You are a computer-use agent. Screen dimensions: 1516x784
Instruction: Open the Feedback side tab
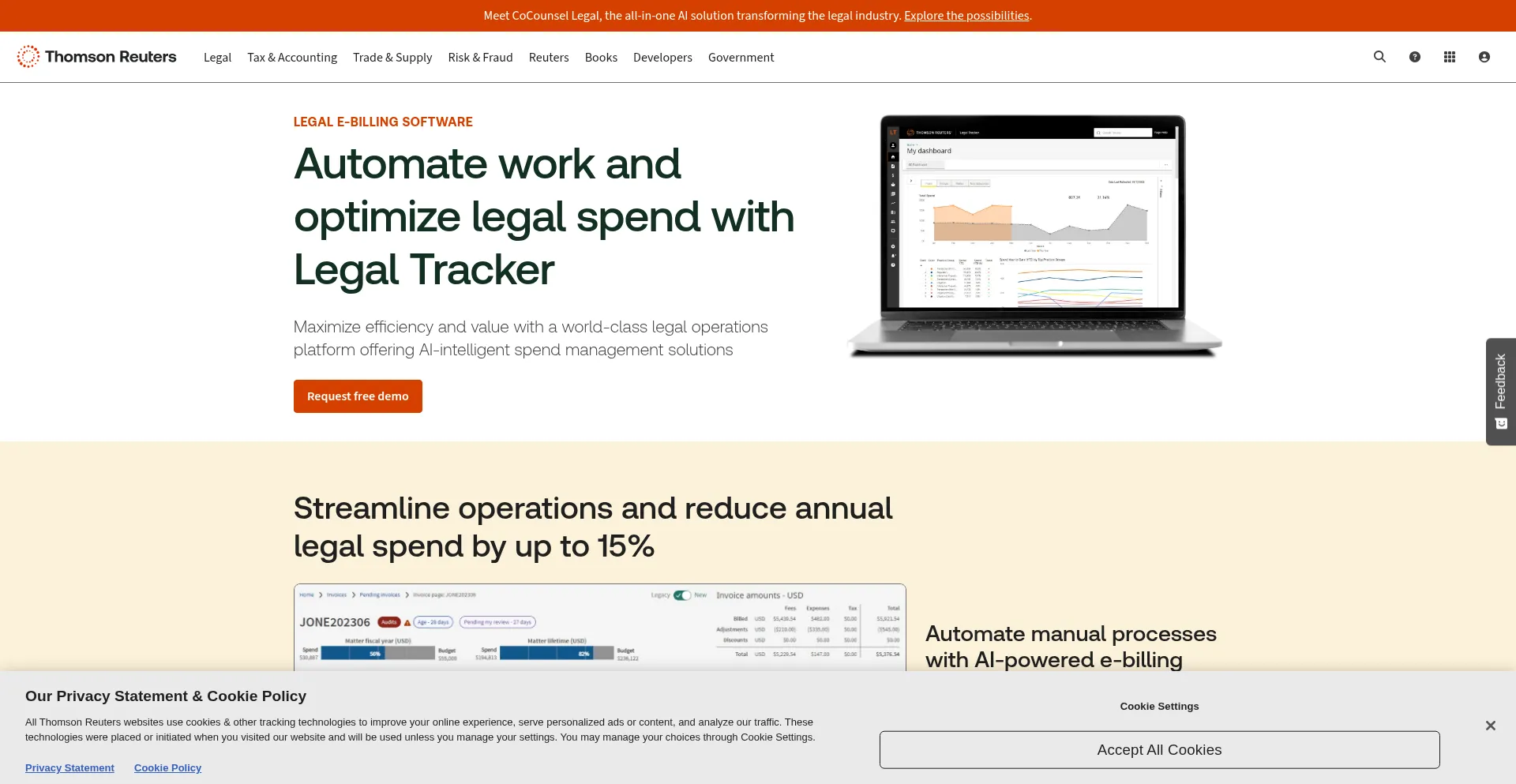(x=1500, y=392)
